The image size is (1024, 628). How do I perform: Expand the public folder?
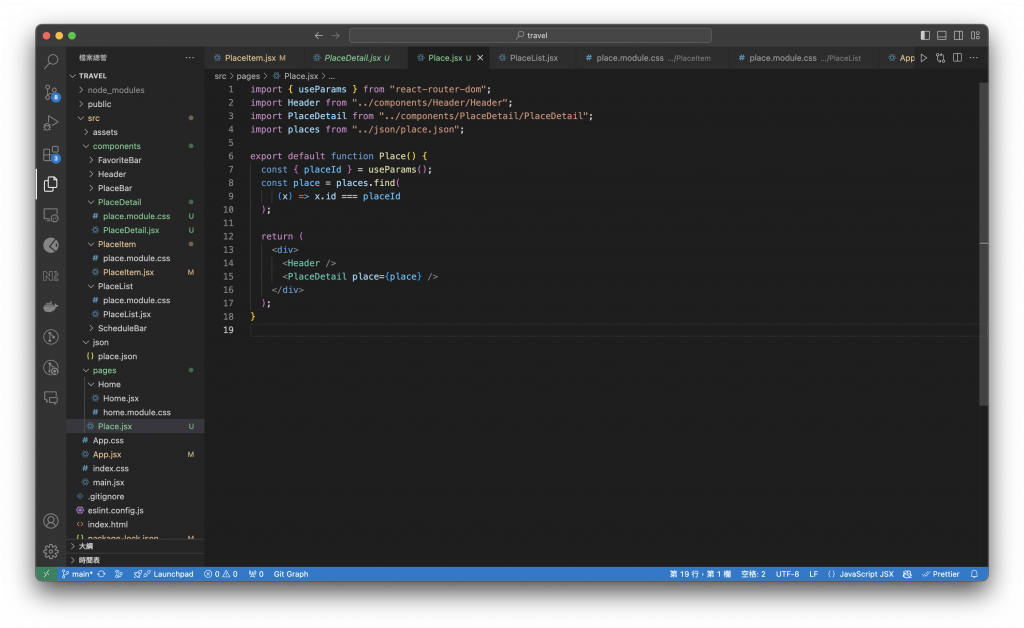(135, 104)
